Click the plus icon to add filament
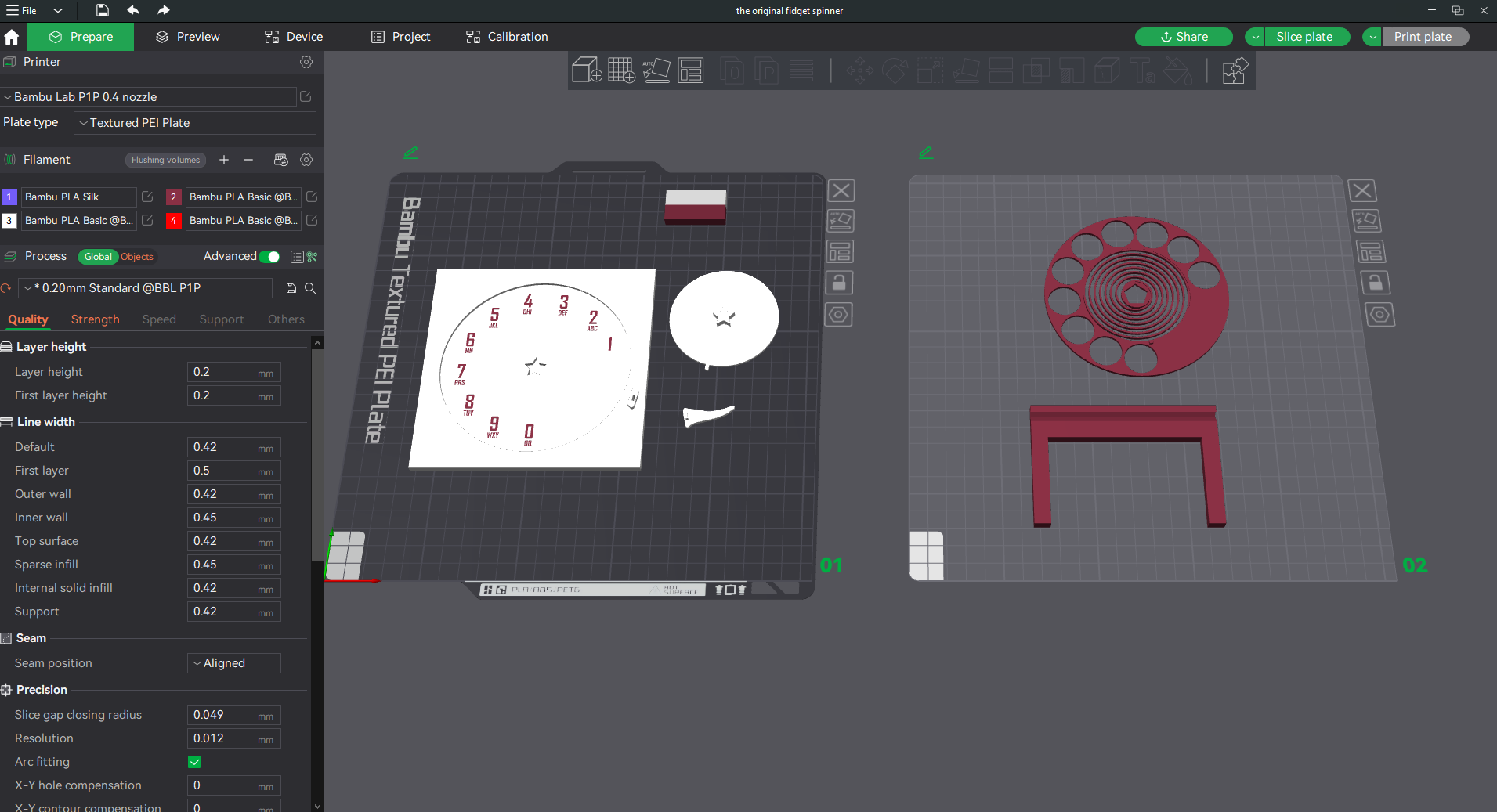The width and height of the screenshot is (1497, 812). [x=224, y=160]
